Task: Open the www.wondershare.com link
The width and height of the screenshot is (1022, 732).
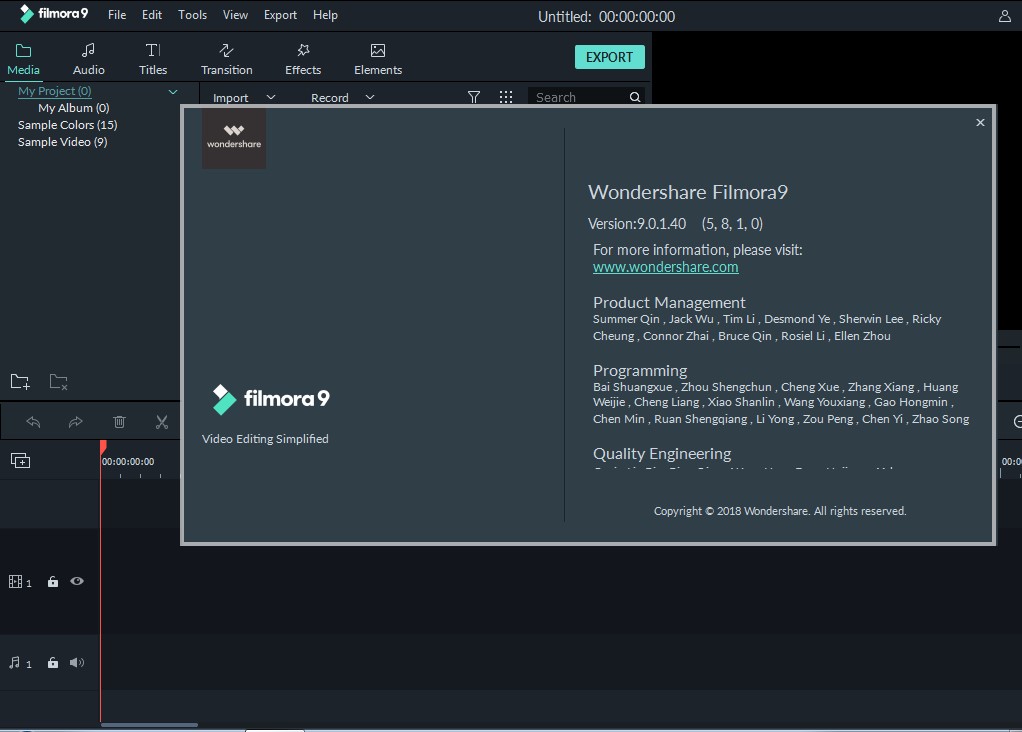Action: click(665, 267)
